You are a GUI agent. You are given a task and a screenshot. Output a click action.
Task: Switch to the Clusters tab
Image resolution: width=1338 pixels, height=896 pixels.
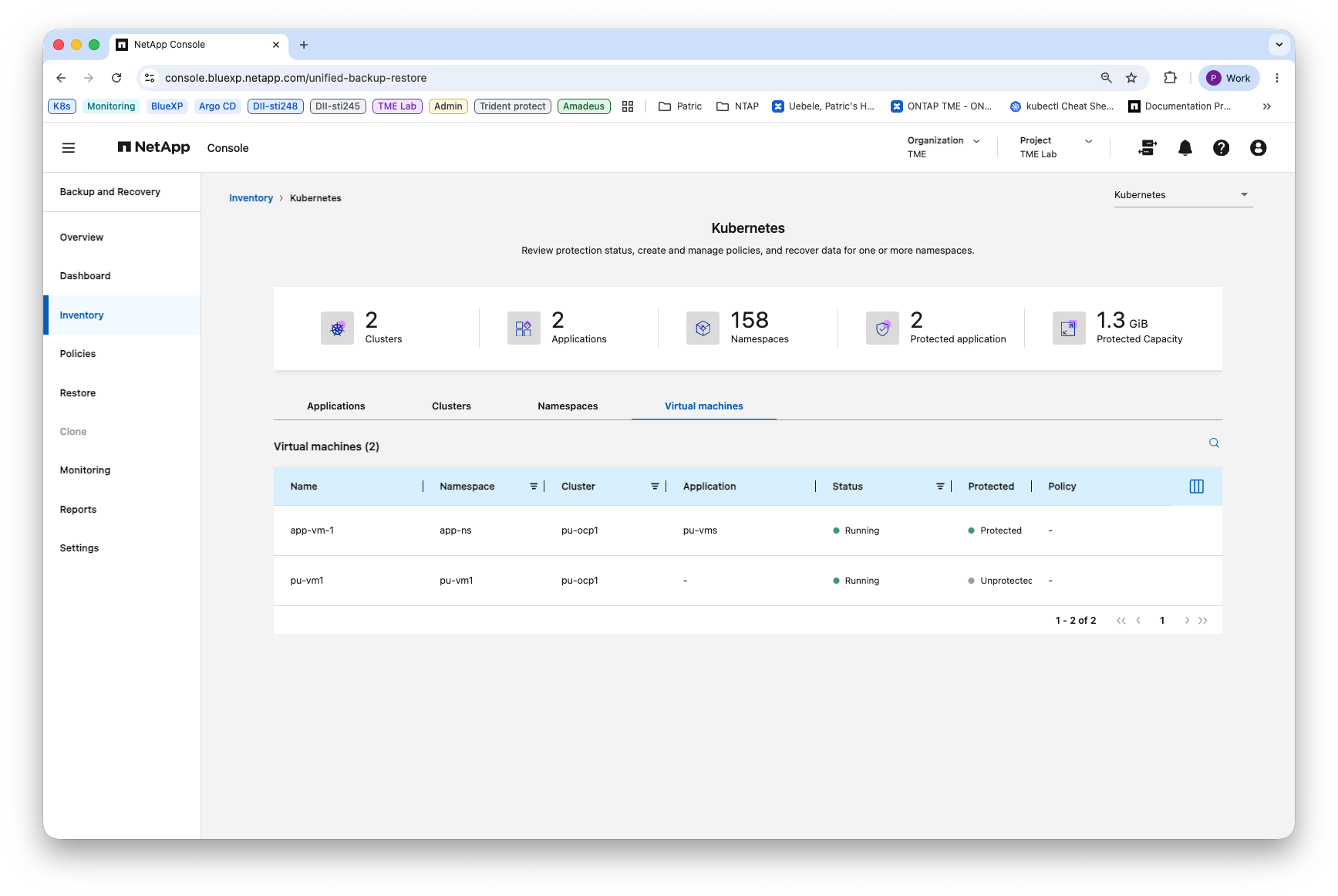point(451,406)
